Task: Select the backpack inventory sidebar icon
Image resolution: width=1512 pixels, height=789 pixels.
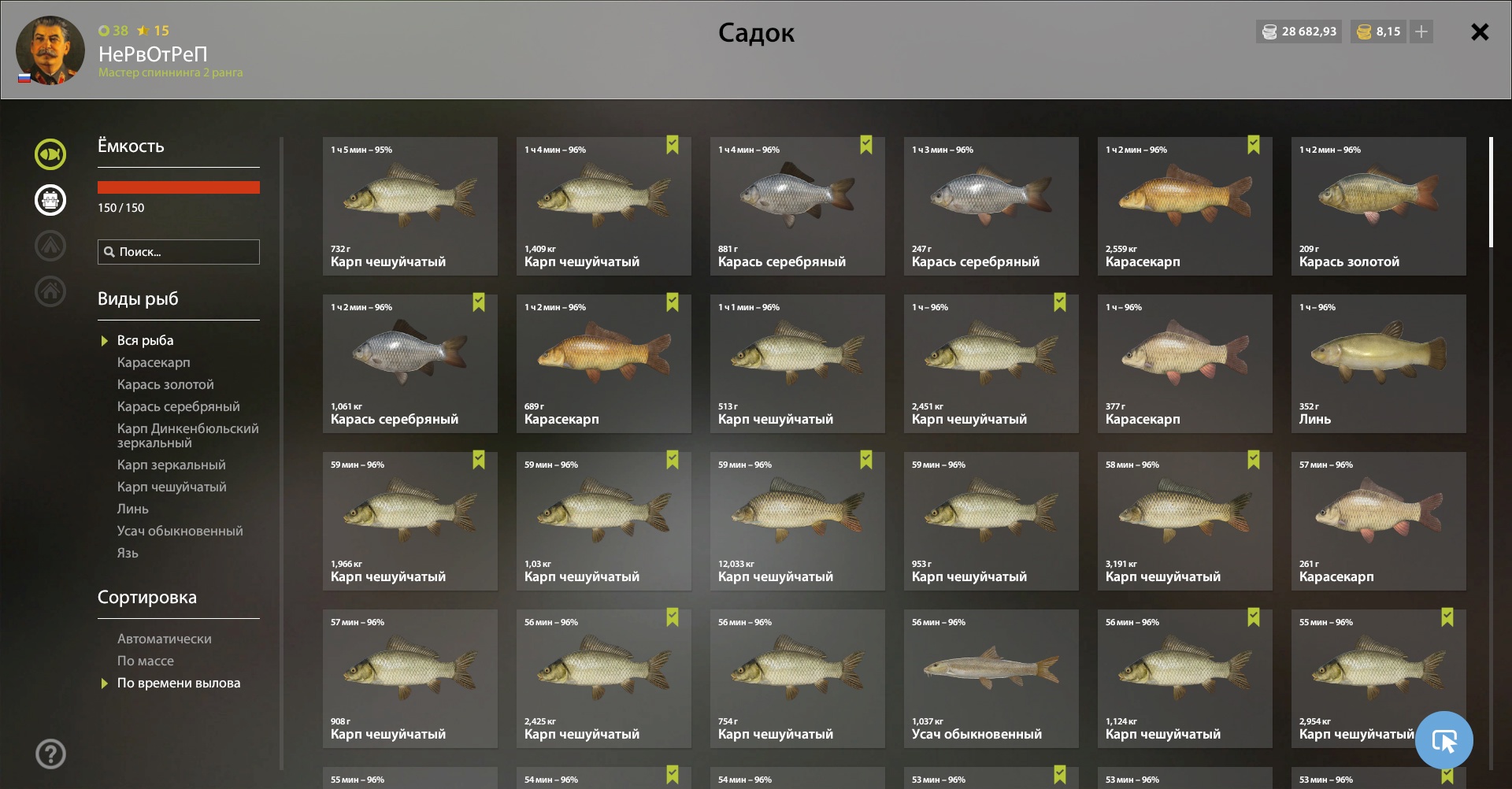Action: 50,200
